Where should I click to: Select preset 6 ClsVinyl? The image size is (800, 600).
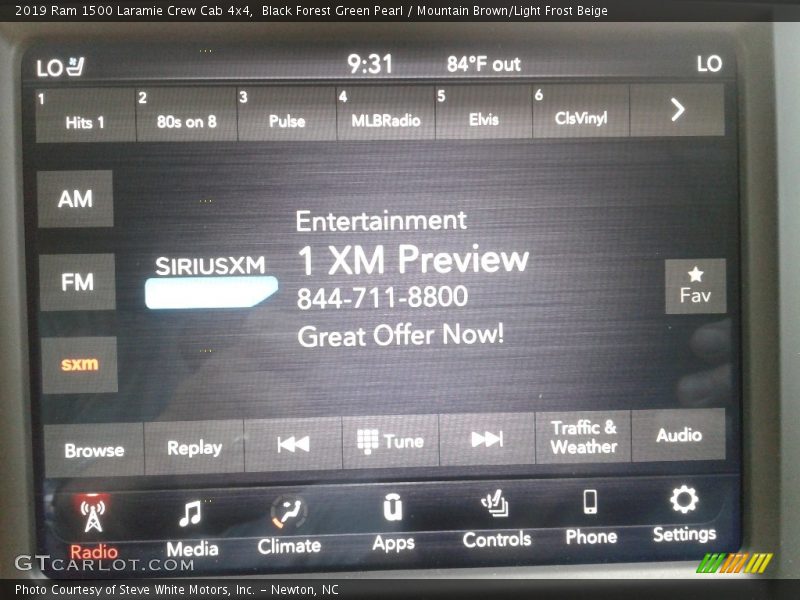[581, 110]
